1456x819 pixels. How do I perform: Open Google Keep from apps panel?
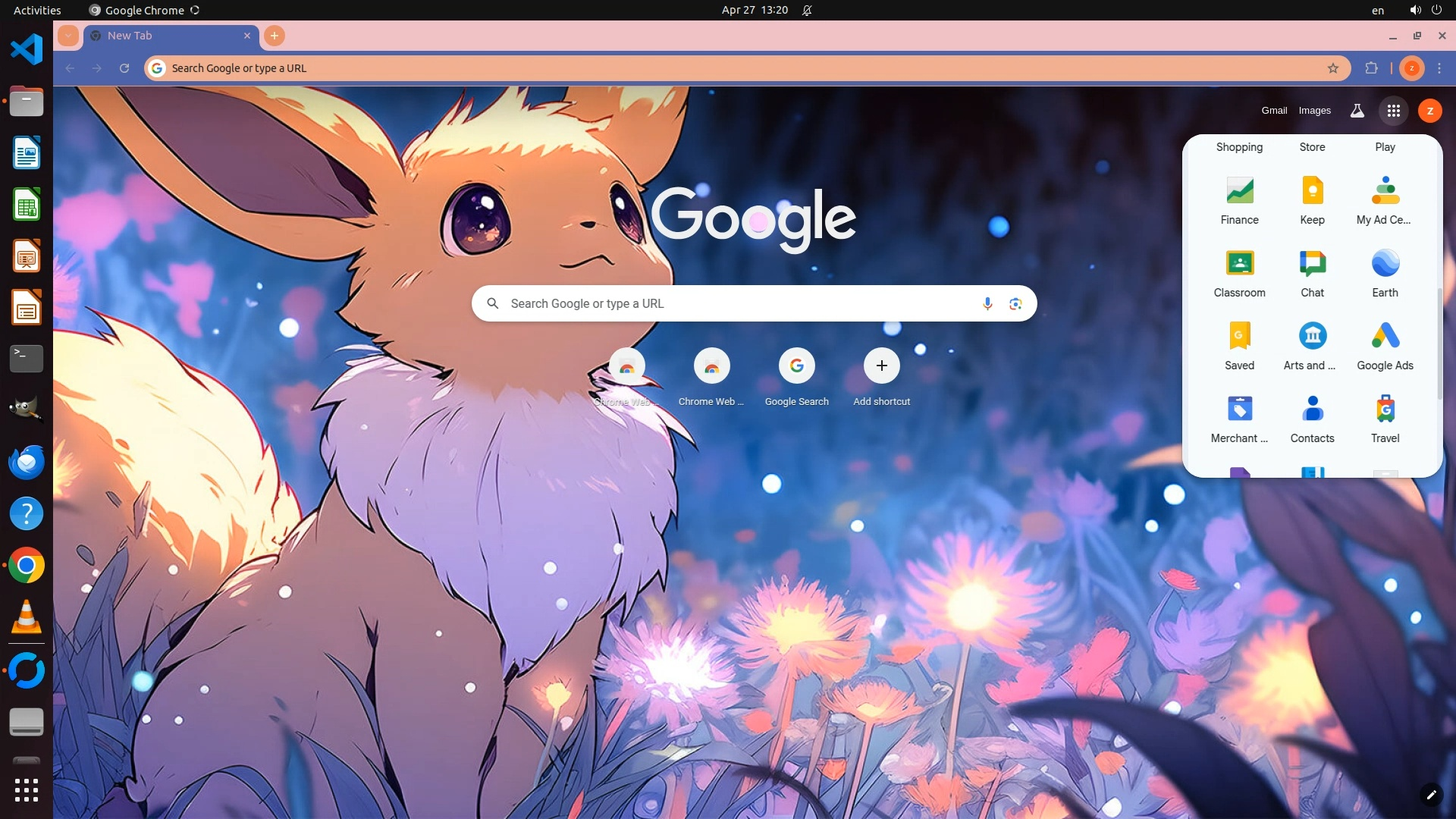(1312, 199)
